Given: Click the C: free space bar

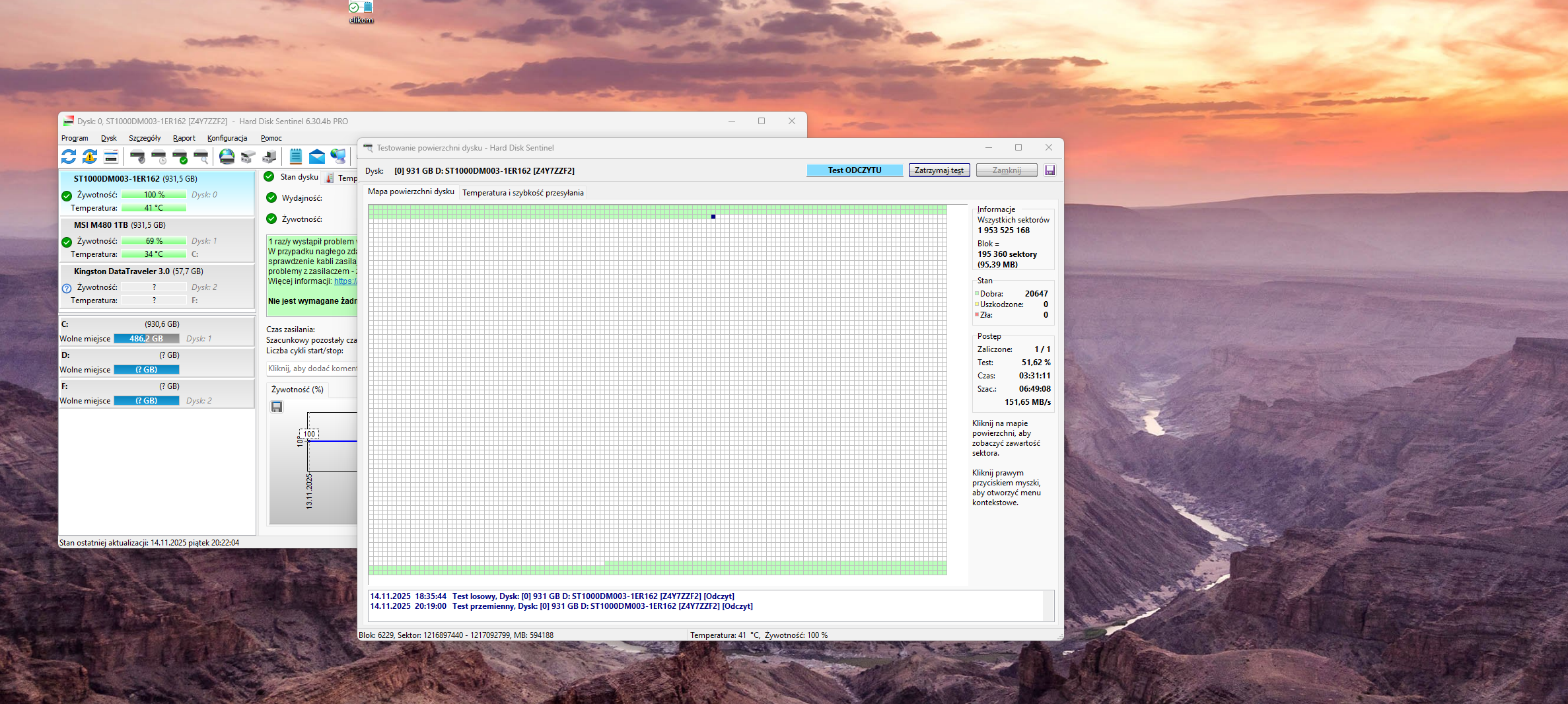Looking at the screenshot, I should pos(146,339).
